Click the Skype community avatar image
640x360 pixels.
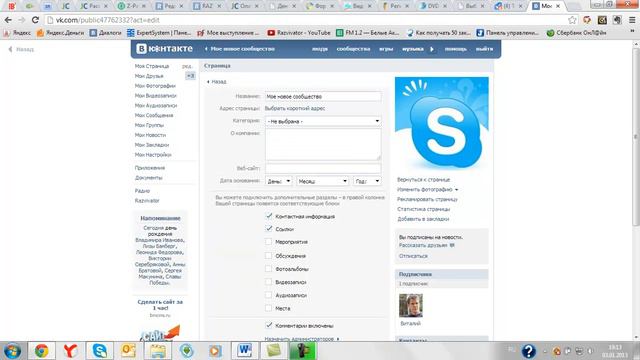click(x=442, y=123)
